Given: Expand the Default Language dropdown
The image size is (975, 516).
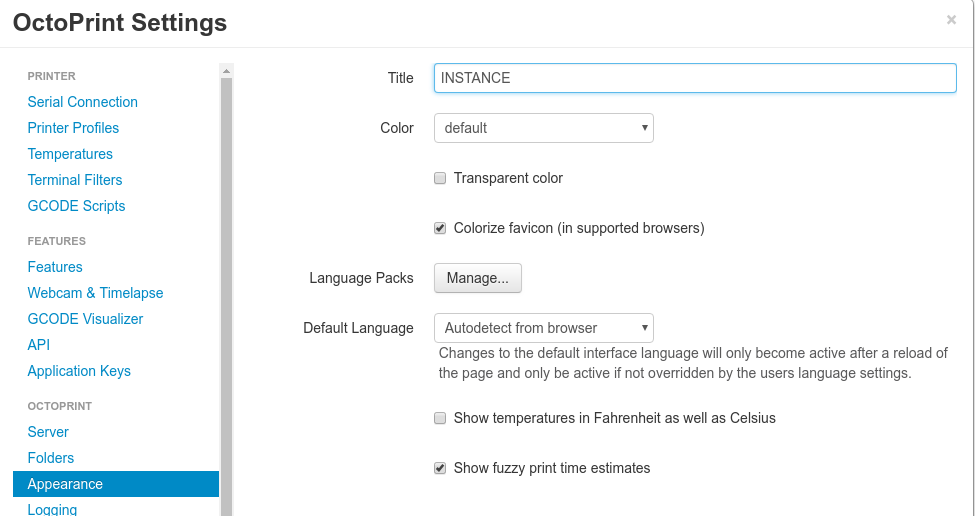Looking at the screenshot, I should (543, 328).
